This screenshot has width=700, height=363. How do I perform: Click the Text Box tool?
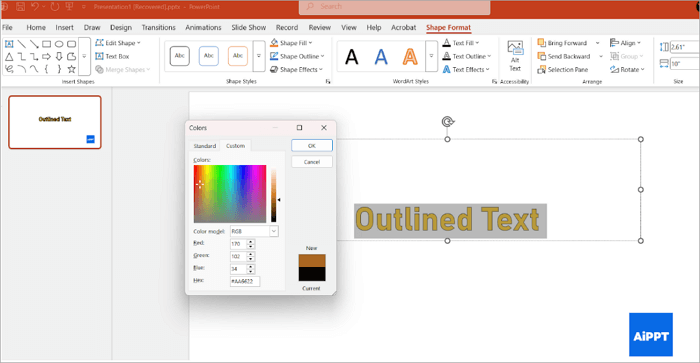112,56
